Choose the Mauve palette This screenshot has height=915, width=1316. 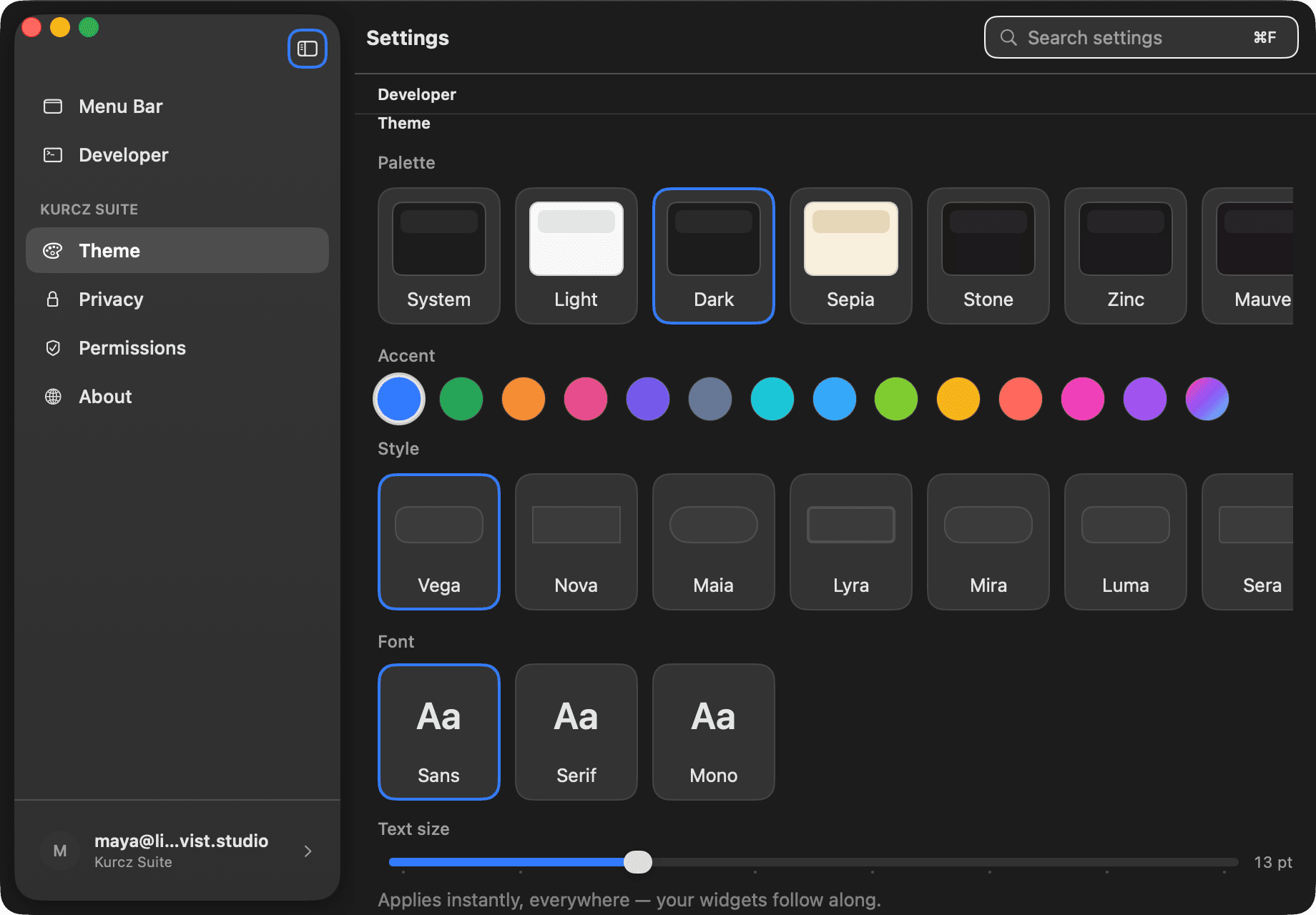[x=1248, y=256]
